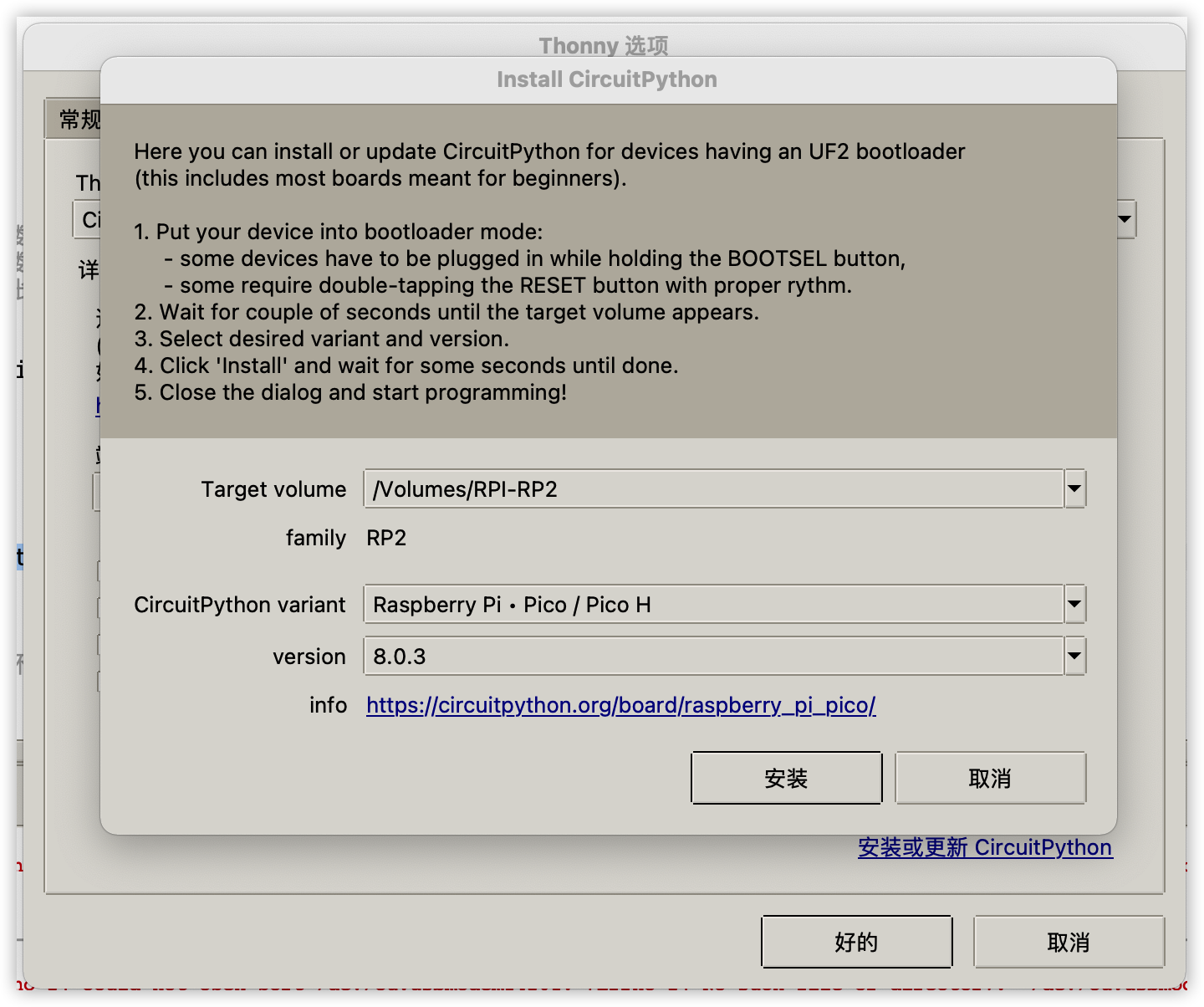The image size is (1204, 1007).
Task: Click the 安装或更新 CircuitPython link
Action: coord(985,847)
